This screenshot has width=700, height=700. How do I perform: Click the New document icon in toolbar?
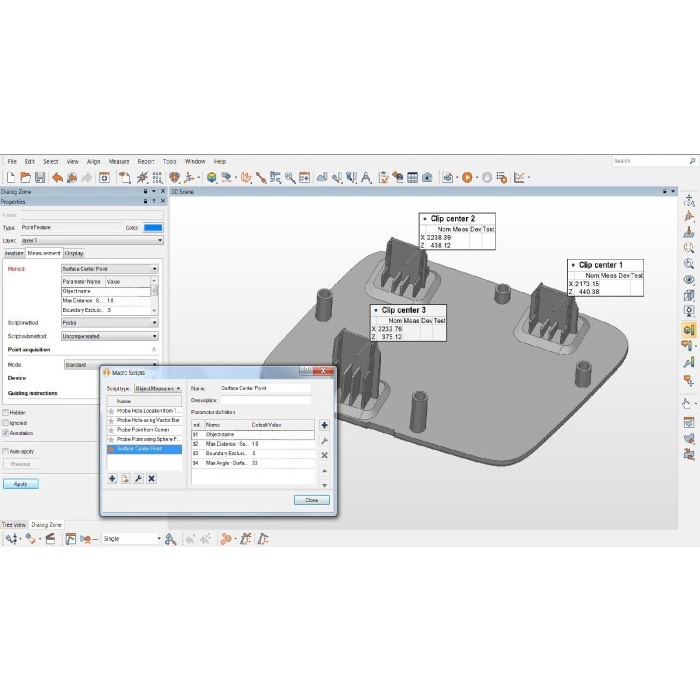pyautogui.click(x=10, y=177)
